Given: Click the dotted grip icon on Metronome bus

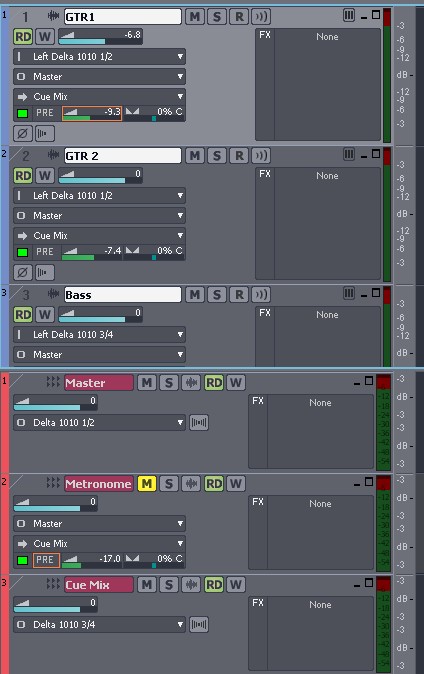Looking at the screenshot, I should (53, 483).
